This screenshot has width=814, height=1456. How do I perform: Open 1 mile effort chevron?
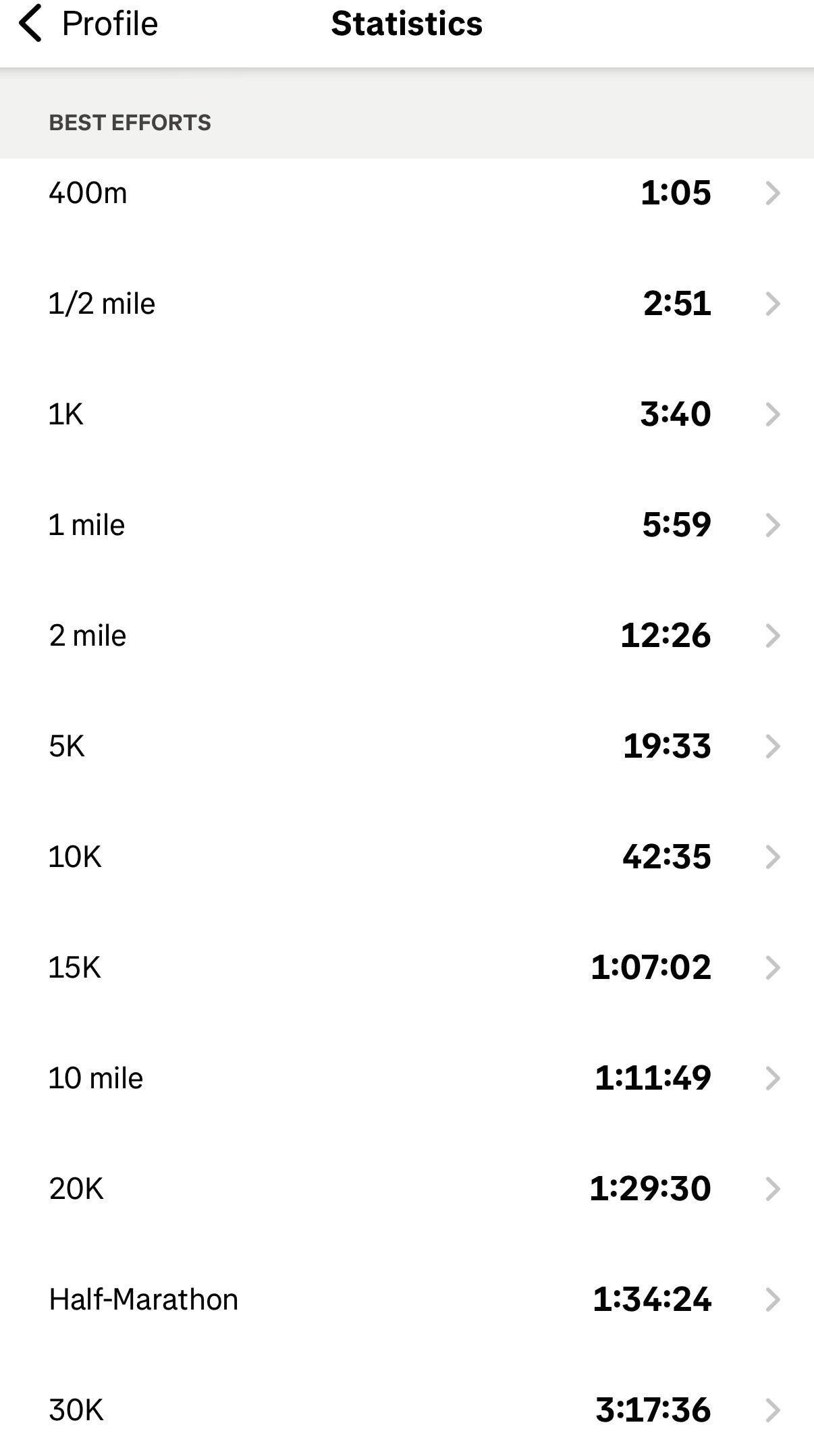point(773,525)
